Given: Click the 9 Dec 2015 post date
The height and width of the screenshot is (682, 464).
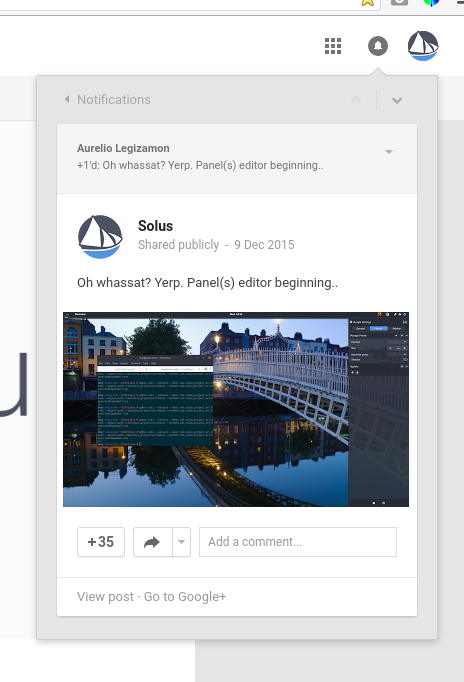Looking at the screenshot, I should coord(264,245).
